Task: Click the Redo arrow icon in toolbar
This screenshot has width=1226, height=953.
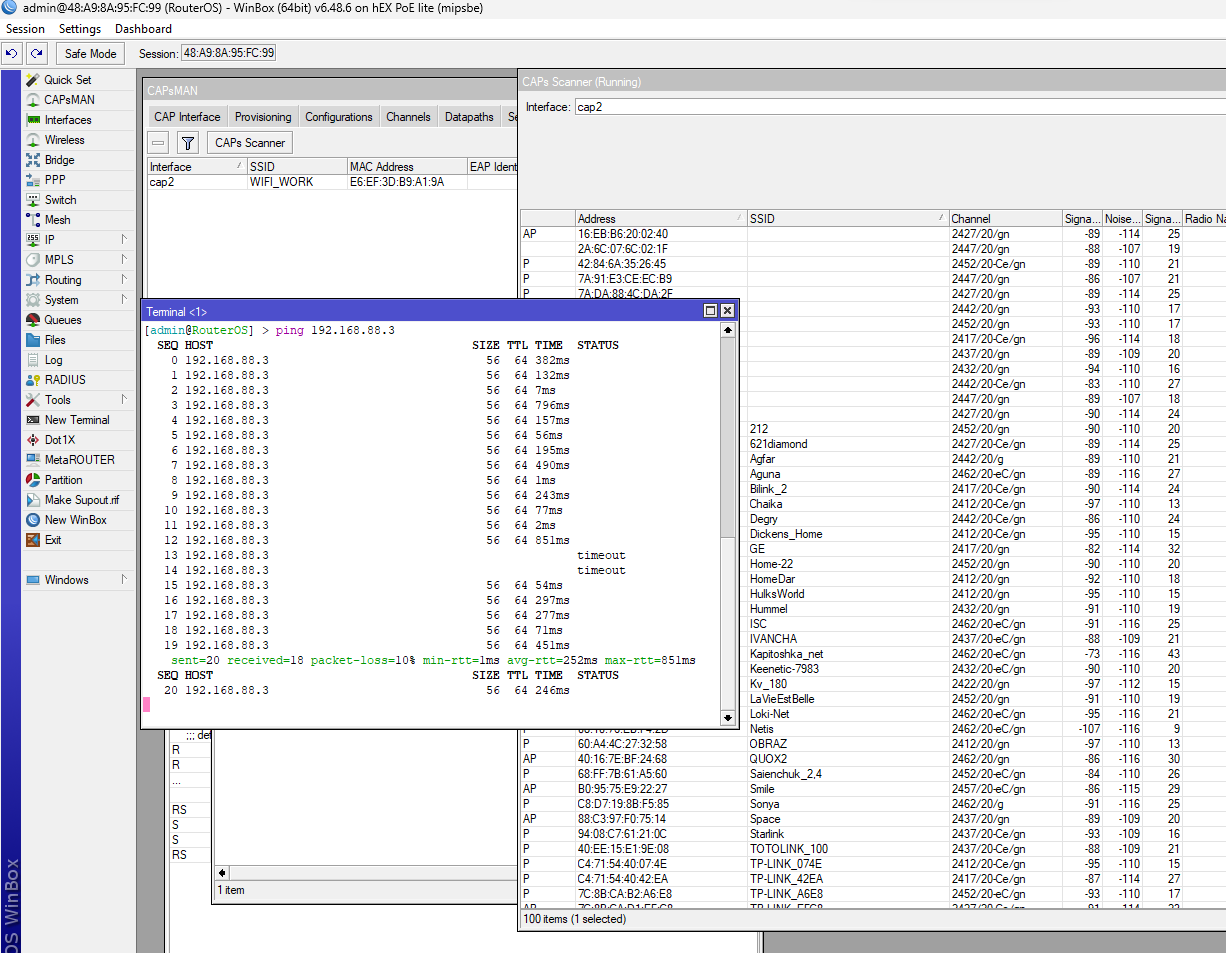Action: (36, 53)
